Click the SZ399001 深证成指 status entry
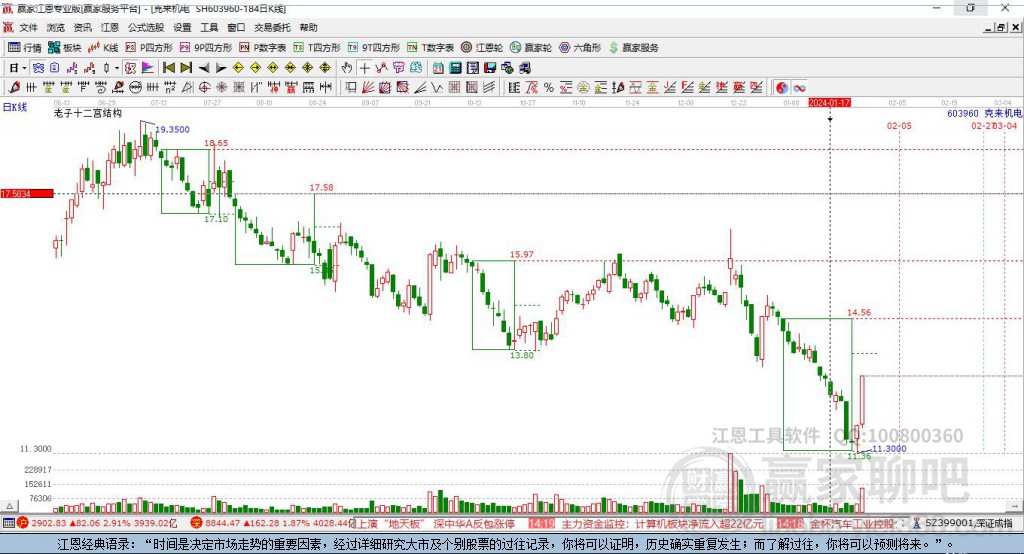Image resolution: width=1024 pixels, height=554 pixels. point(968,523)
